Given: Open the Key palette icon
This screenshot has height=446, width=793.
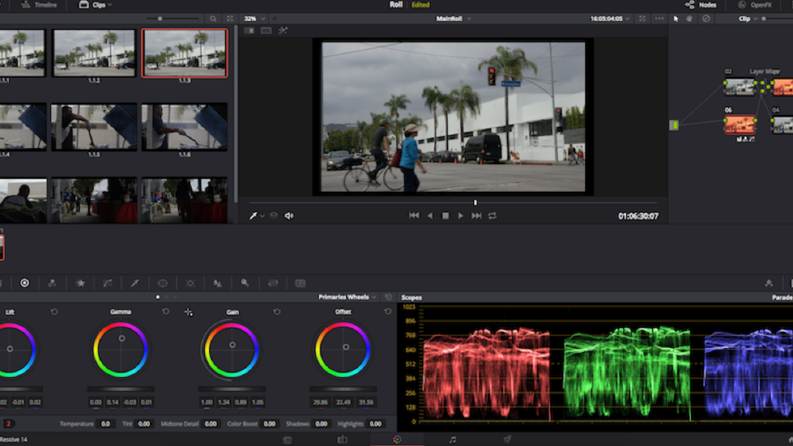Looking at the screenshot, I should coord(245,283).
